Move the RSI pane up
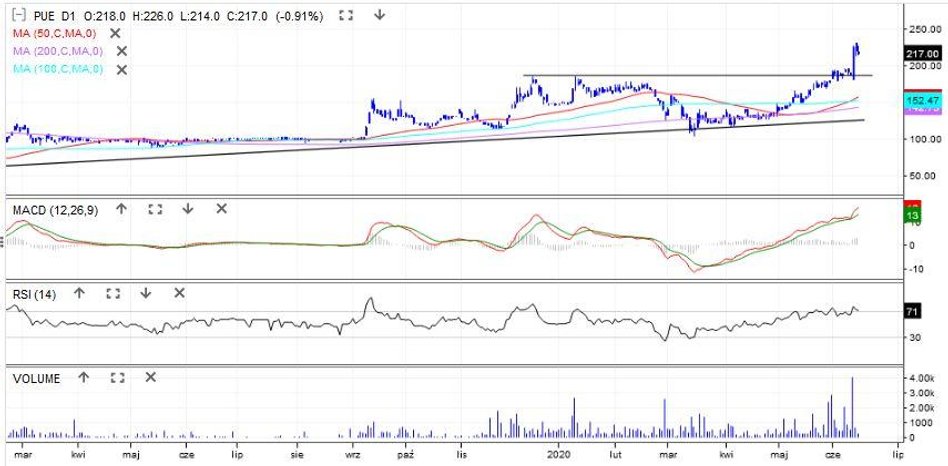 79,293
